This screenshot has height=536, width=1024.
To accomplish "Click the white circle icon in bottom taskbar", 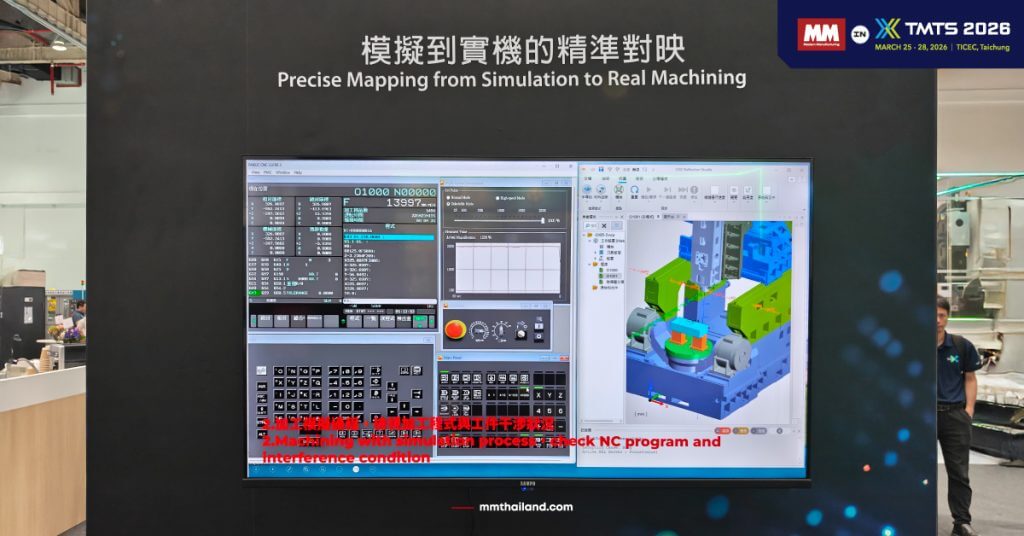I will click(355, 469).
